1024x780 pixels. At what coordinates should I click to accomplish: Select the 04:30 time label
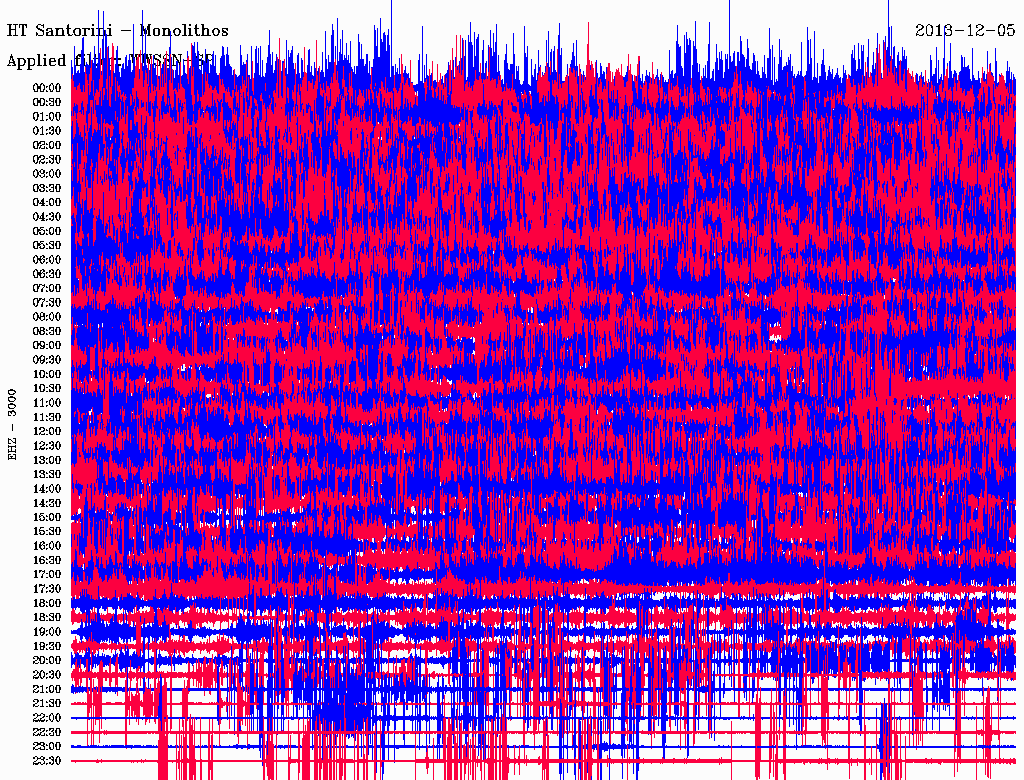(x=47, y=217)
